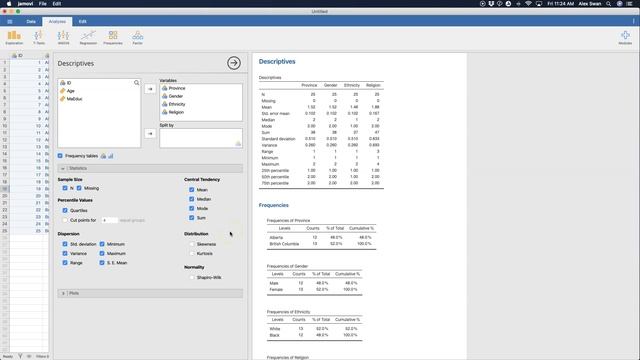Uncheck the N sample size checkbox
Screen dimensions: 640x360
(x=65, y=188)
